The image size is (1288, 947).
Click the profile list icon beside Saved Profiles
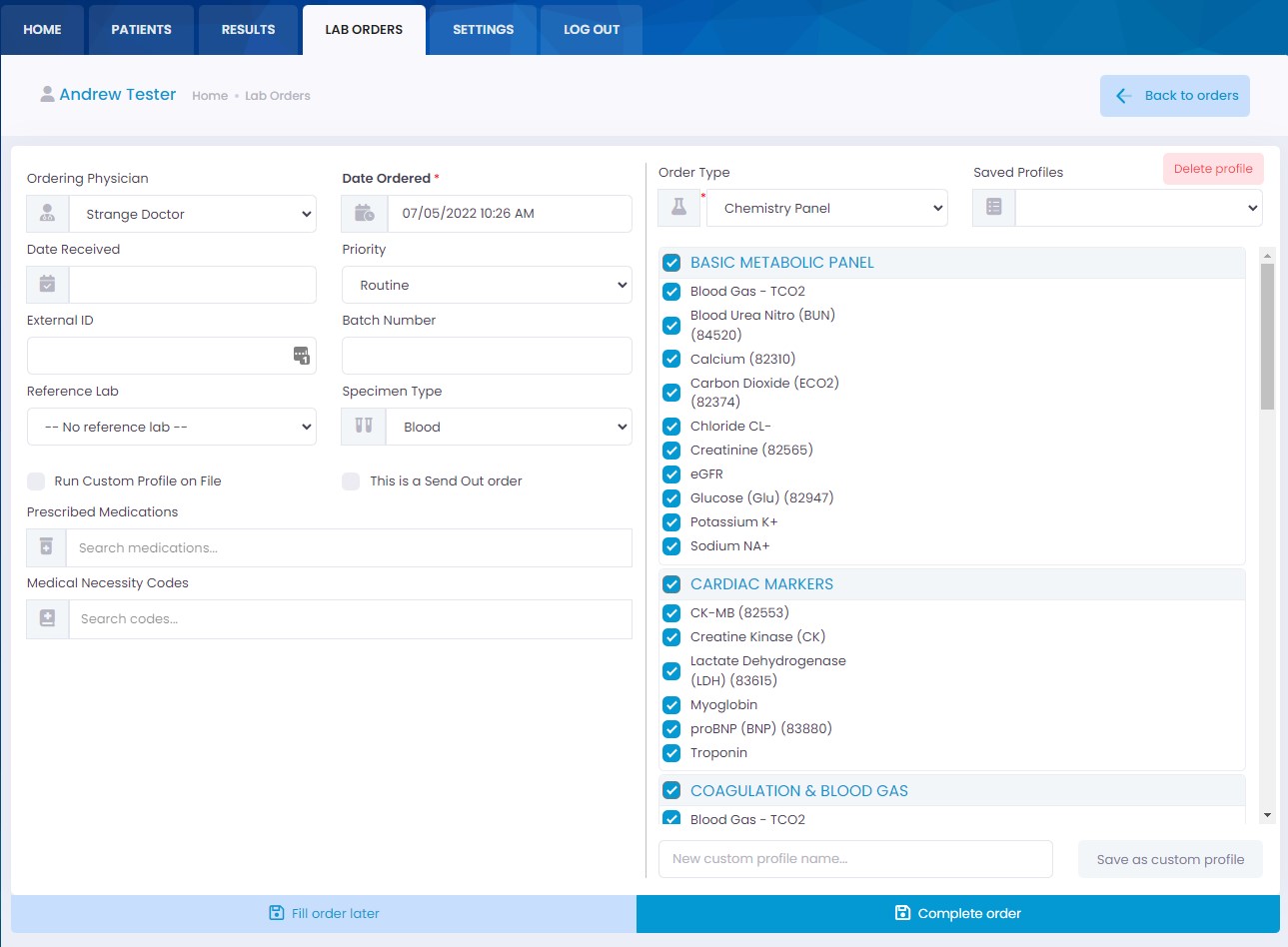click(992, 208)
